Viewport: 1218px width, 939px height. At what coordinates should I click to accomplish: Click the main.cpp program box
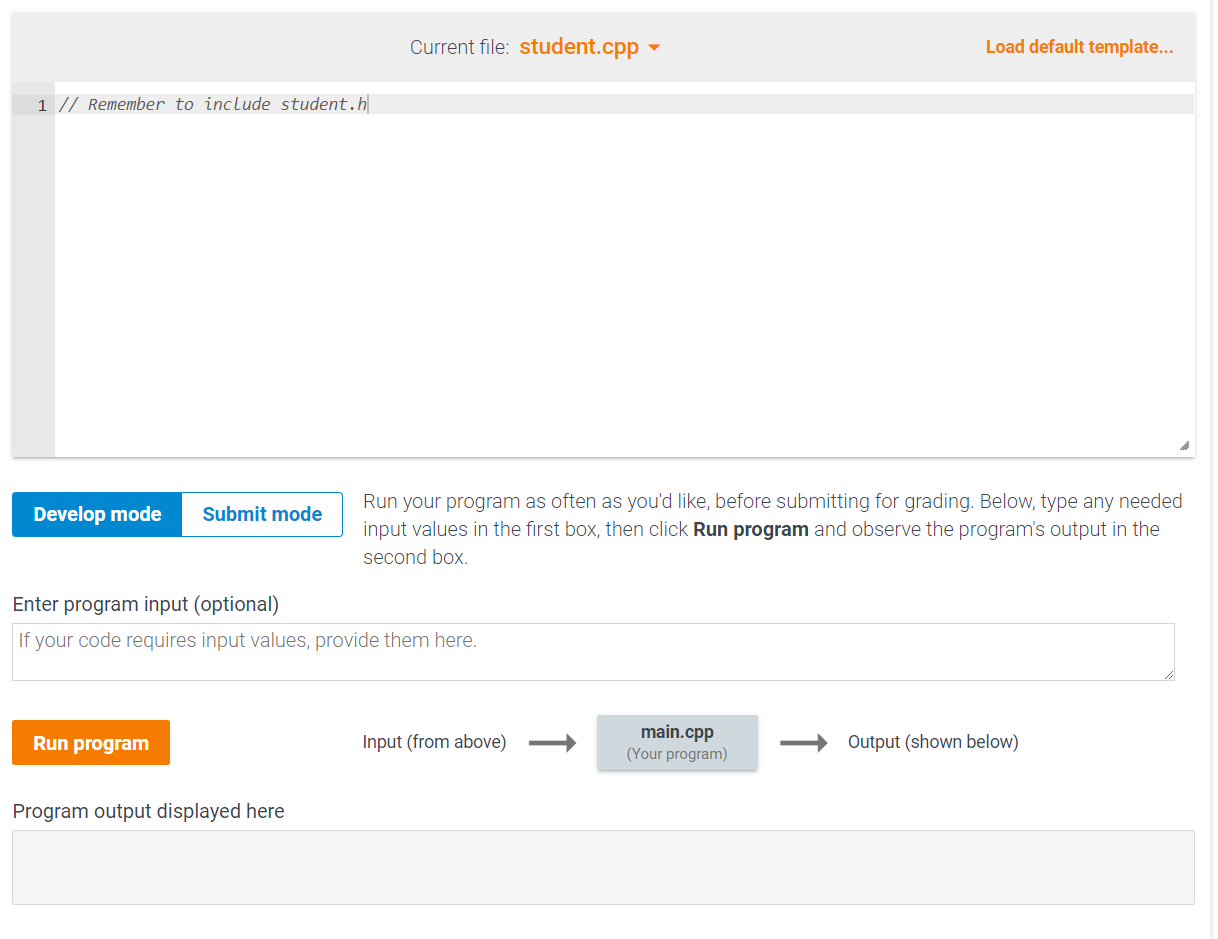point(677,742)
